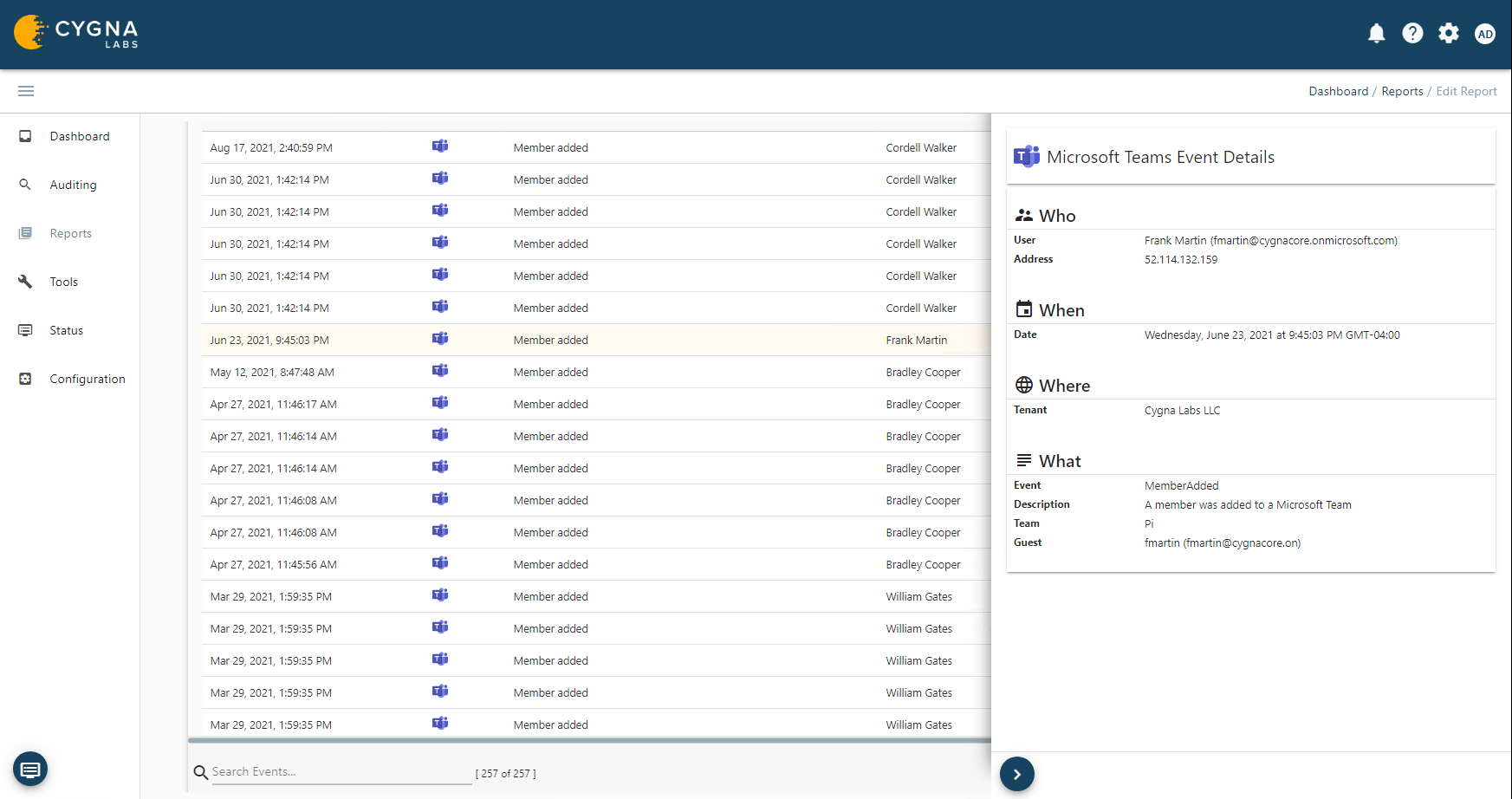Click the Reports sidebar icon
This screenshot has width=1512, height=799.
click(25, 233)
